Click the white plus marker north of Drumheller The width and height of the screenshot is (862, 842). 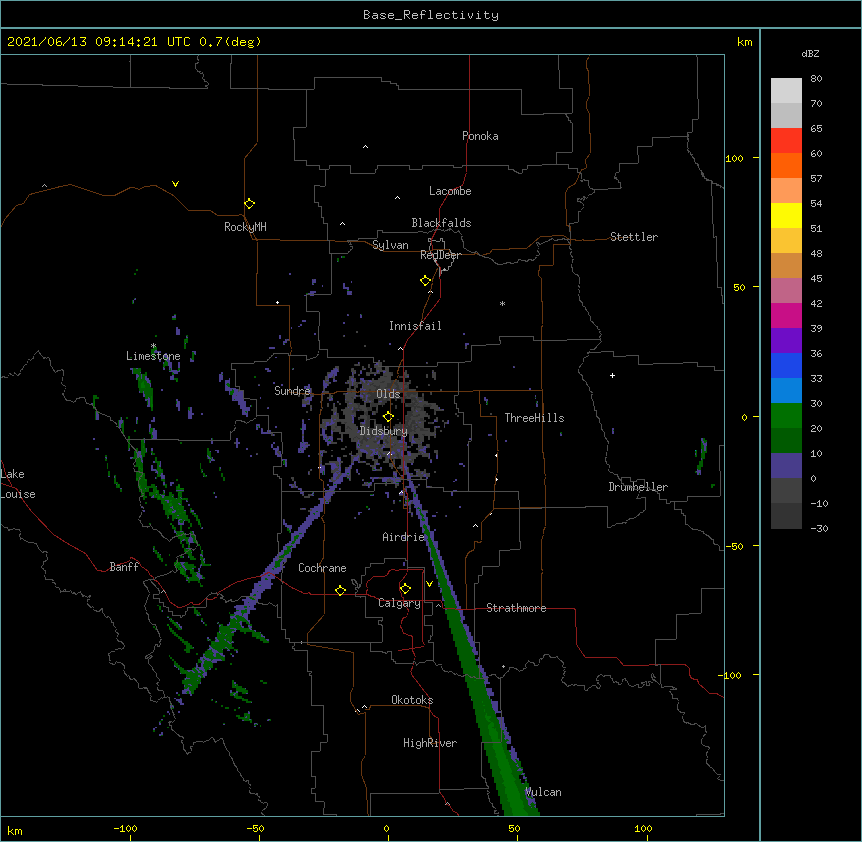coord(612,375)
